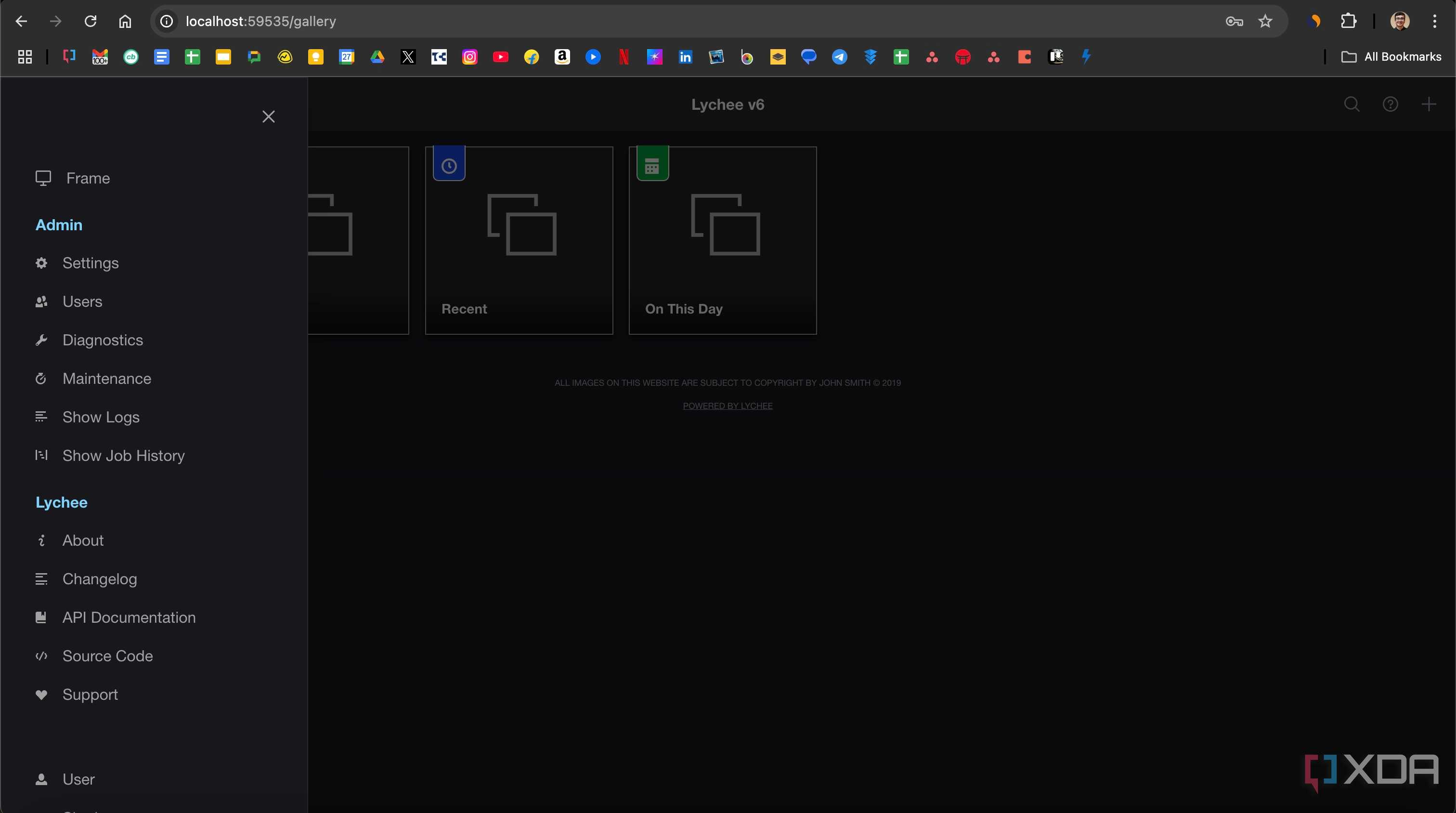This screenshot has height=813, width=1456.
Task: Open the On This Day album
Action: point(722,240)
